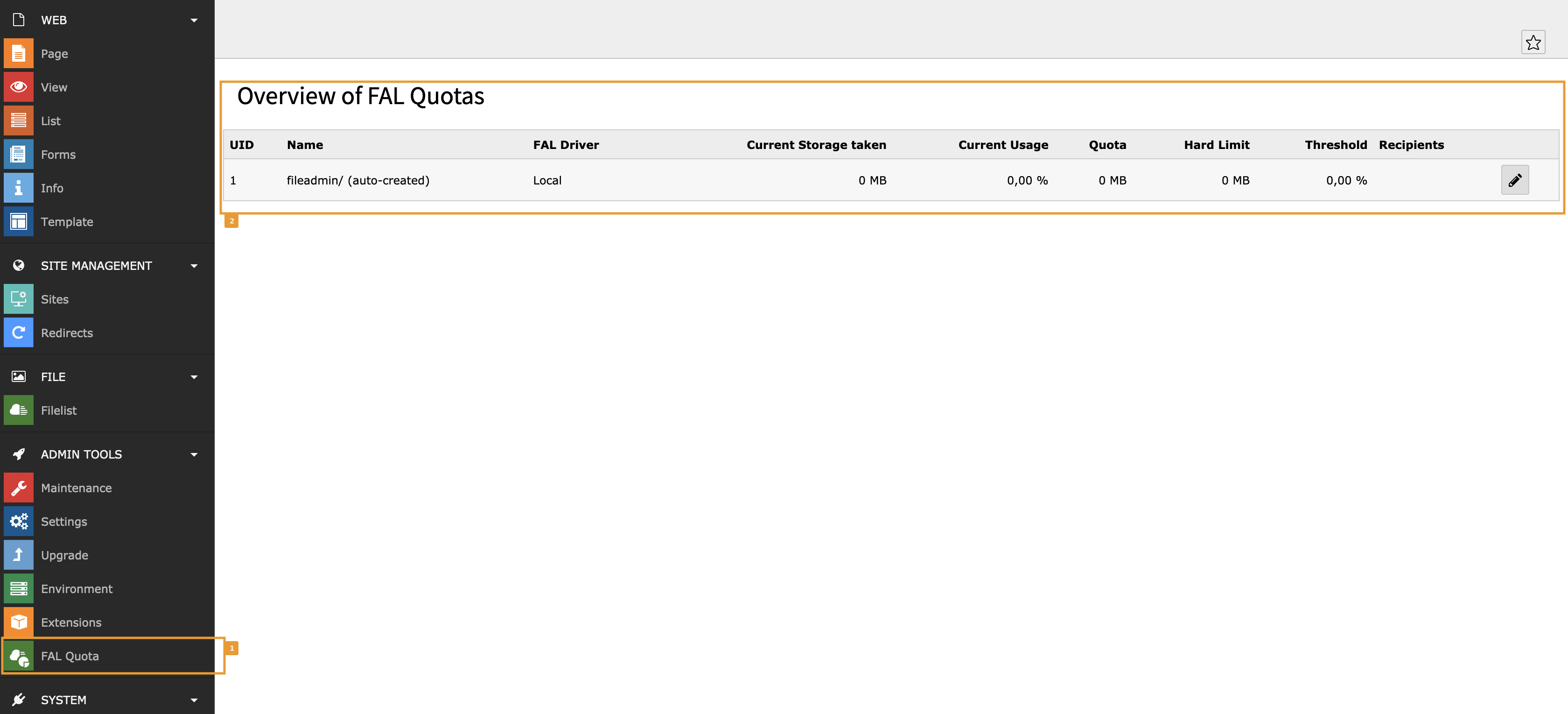Go to Maintenance menu entry label

(76, 488)
